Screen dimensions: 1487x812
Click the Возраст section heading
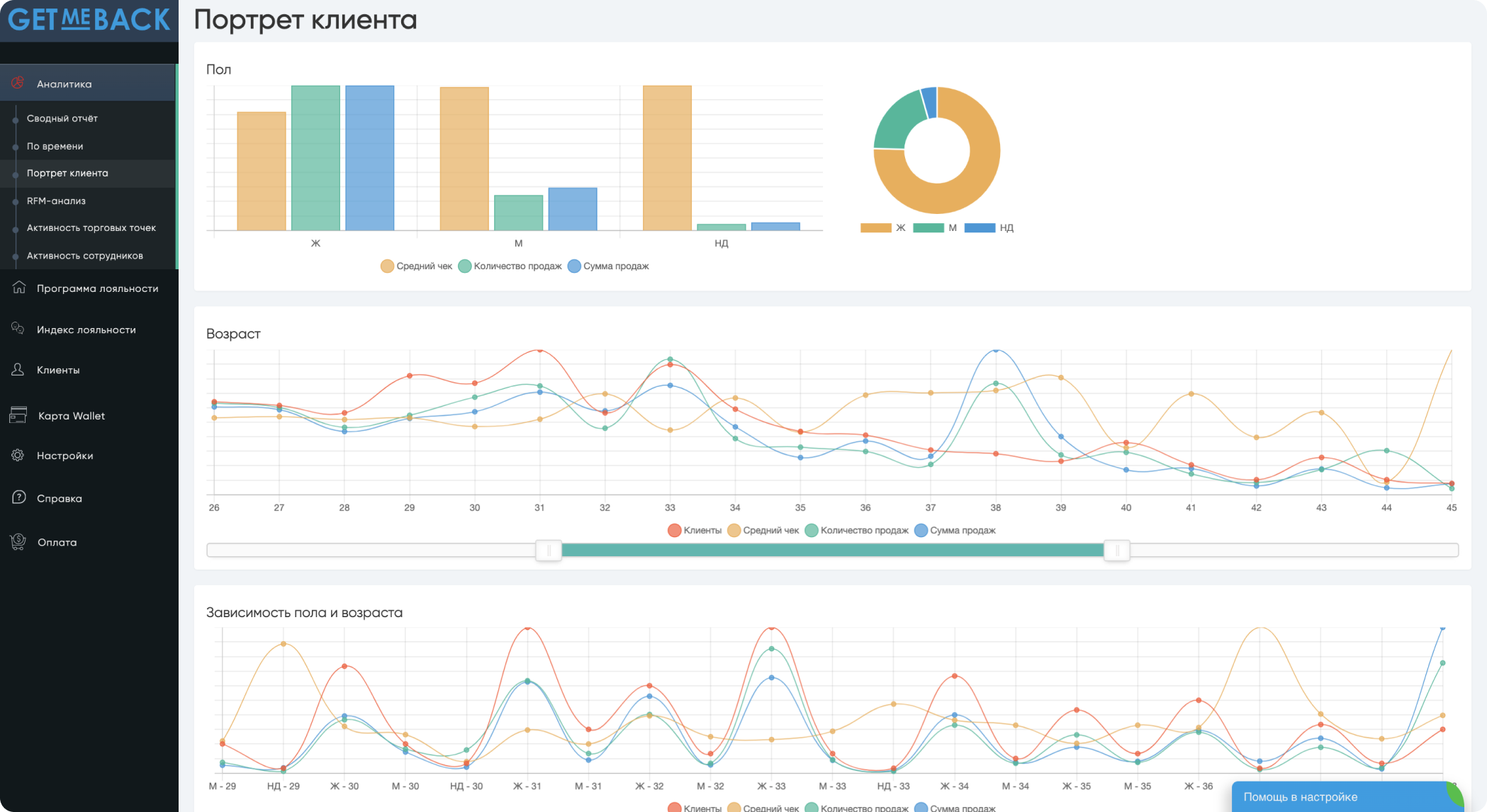coord(233,334)
